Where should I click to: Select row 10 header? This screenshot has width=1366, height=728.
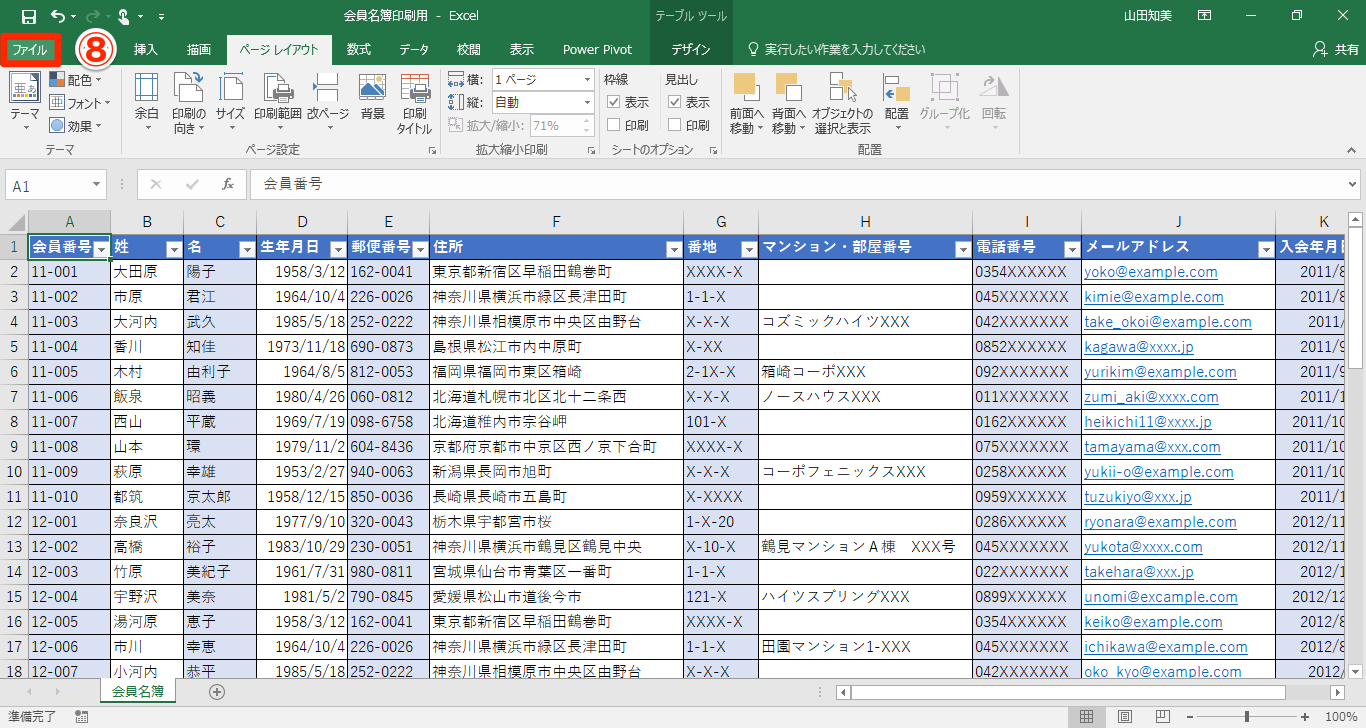click(x=14, y=472)
